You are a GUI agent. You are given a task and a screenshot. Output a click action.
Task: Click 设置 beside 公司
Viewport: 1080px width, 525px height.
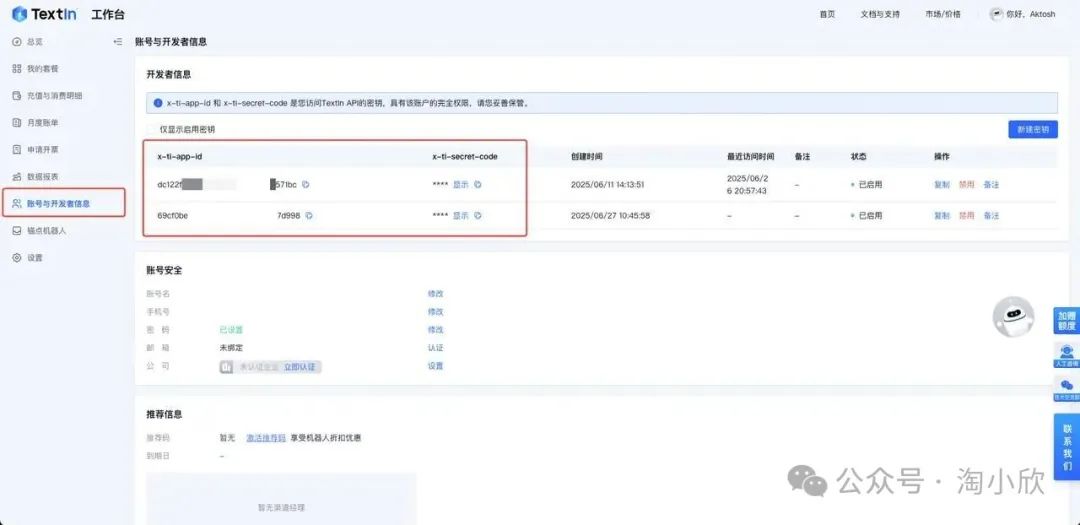(435, 366)
